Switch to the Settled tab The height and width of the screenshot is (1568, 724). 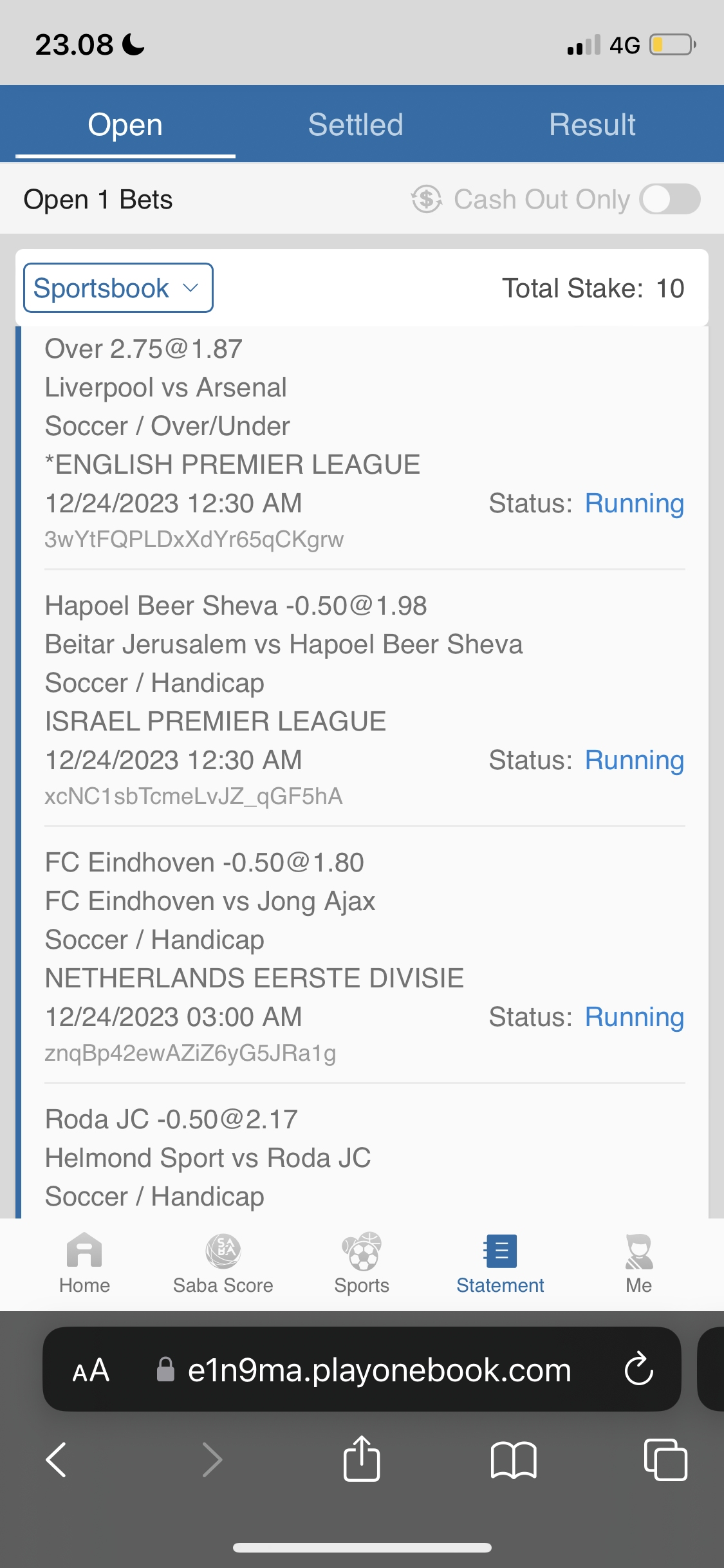355,124
